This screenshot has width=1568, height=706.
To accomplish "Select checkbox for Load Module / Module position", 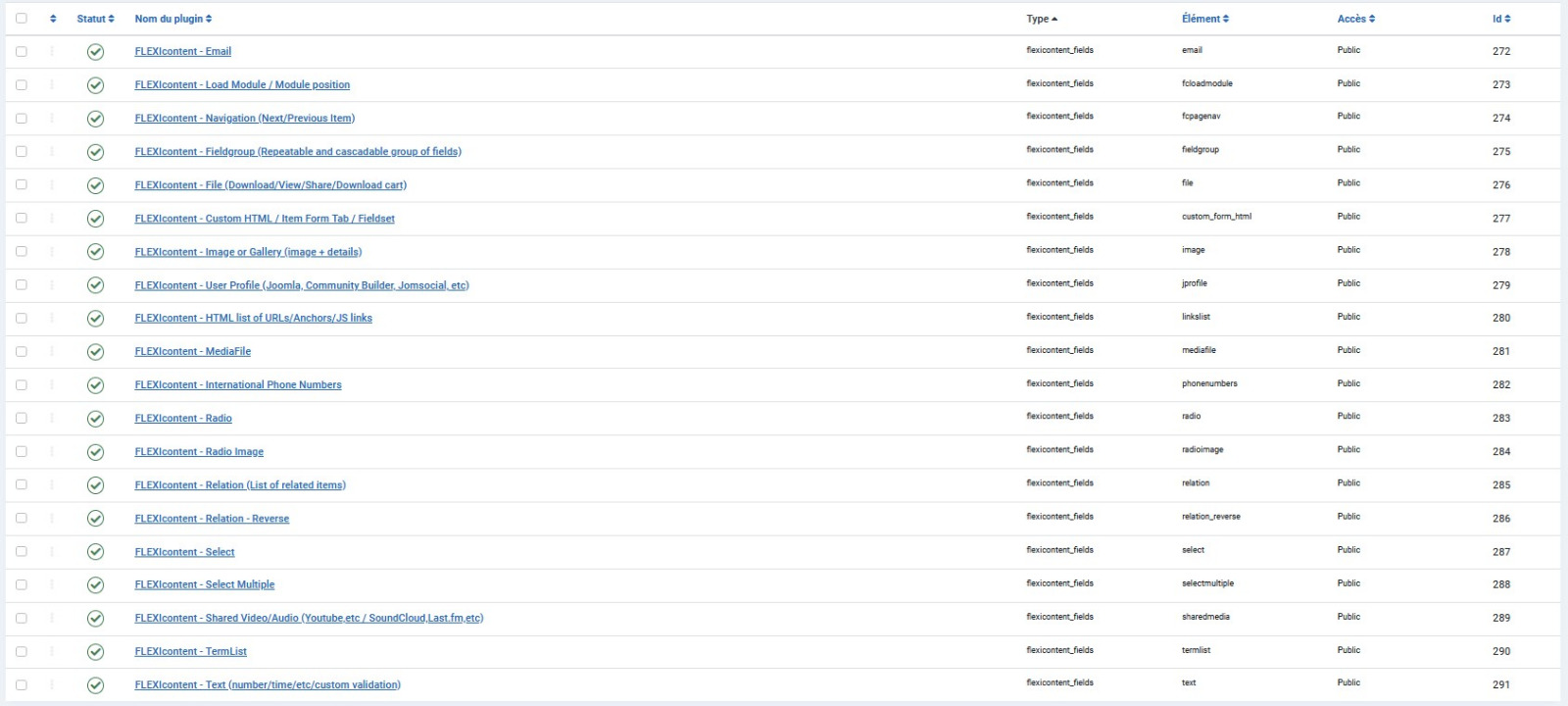I will click(x=22, y=84).
